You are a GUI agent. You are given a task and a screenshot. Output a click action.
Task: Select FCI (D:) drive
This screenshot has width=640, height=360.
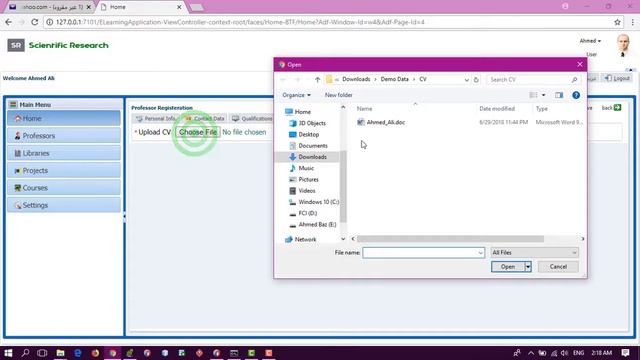pos(307,213)
